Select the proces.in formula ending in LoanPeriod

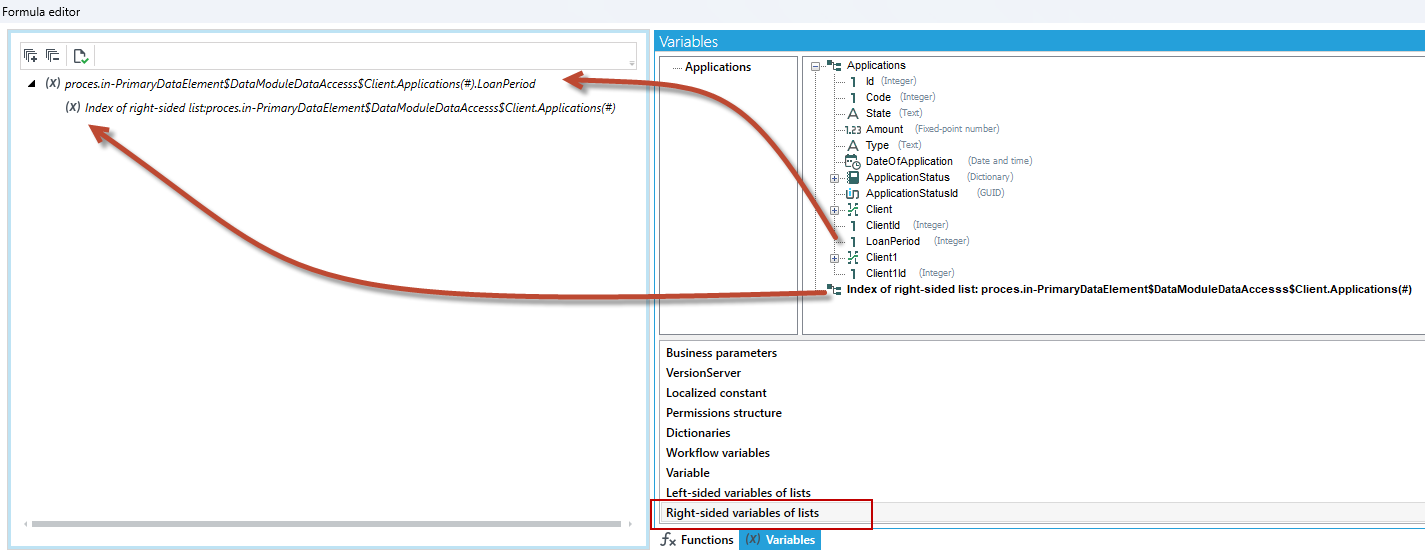click(x=300, y=84)
